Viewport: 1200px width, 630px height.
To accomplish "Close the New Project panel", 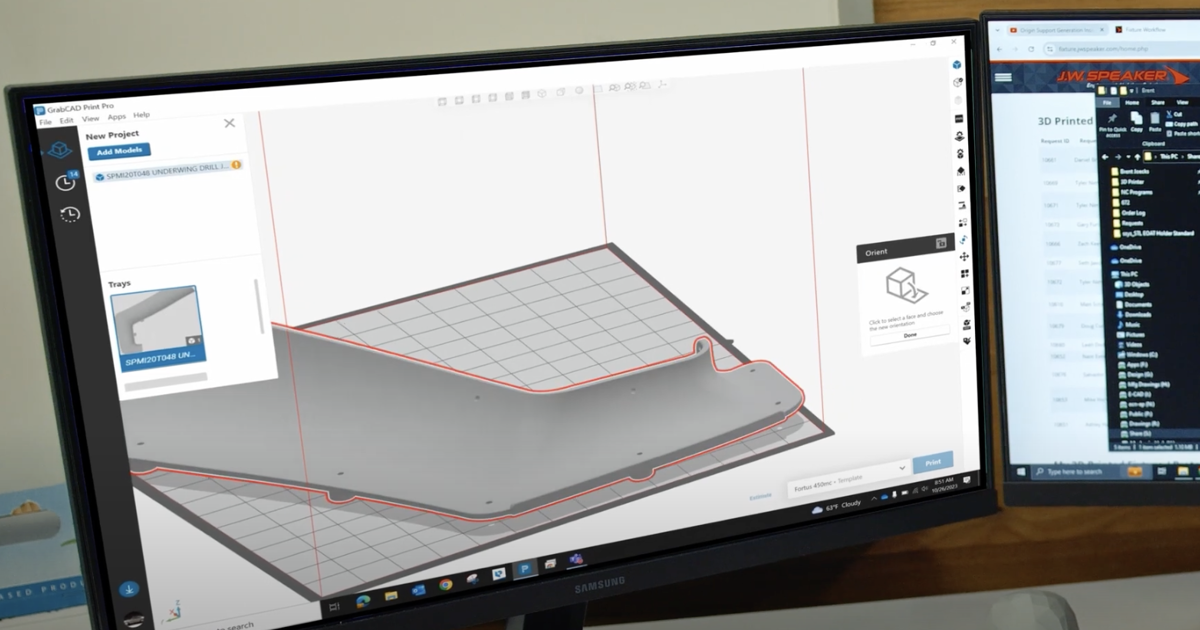I will click(x=229, y=123).
